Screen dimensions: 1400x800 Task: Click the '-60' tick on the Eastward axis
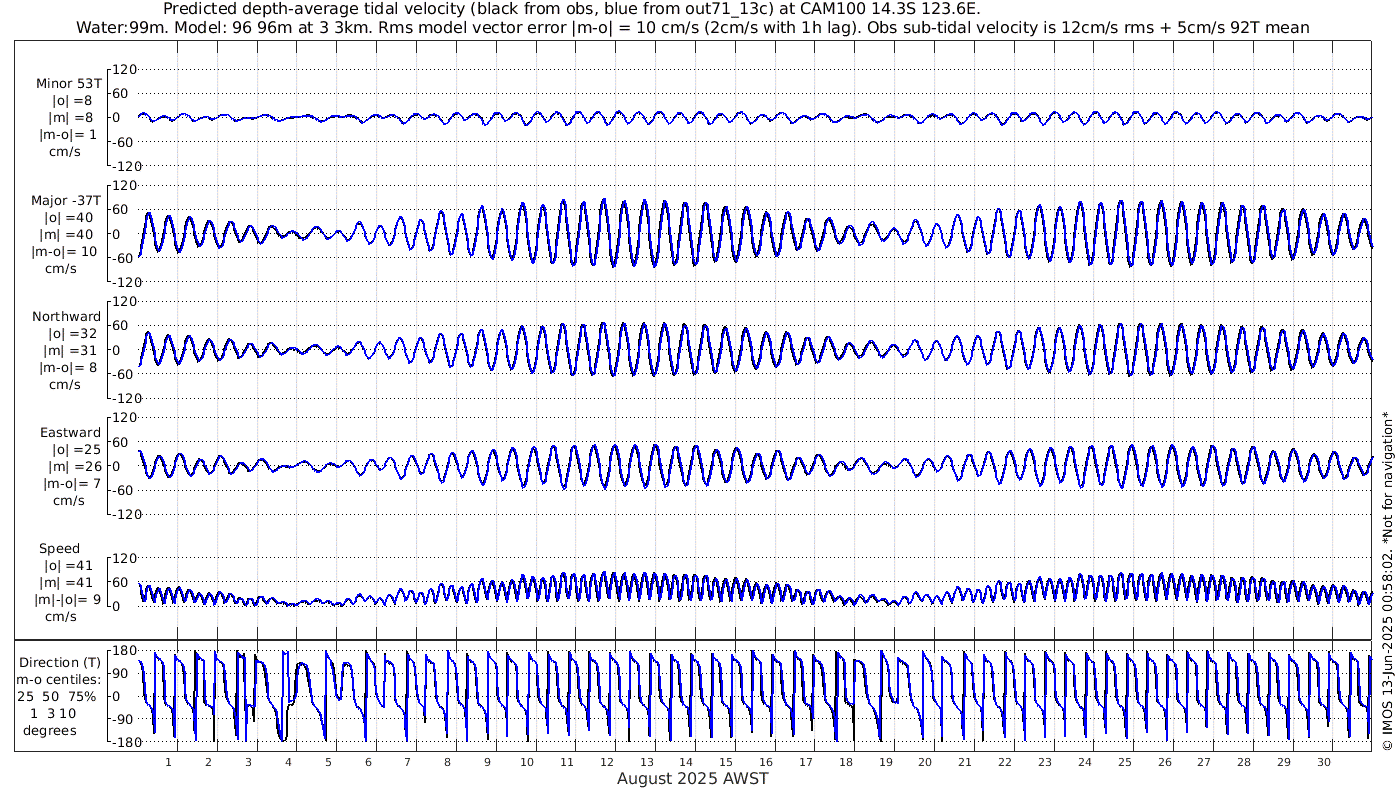[124, 490]
